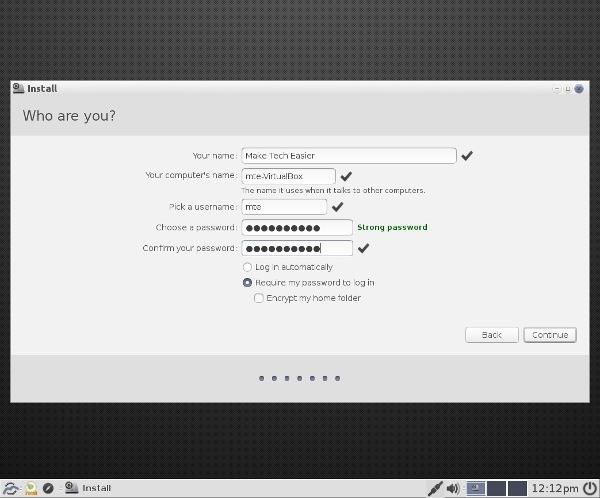
Task: Click the computer name hint text
Action: (333, 190)
